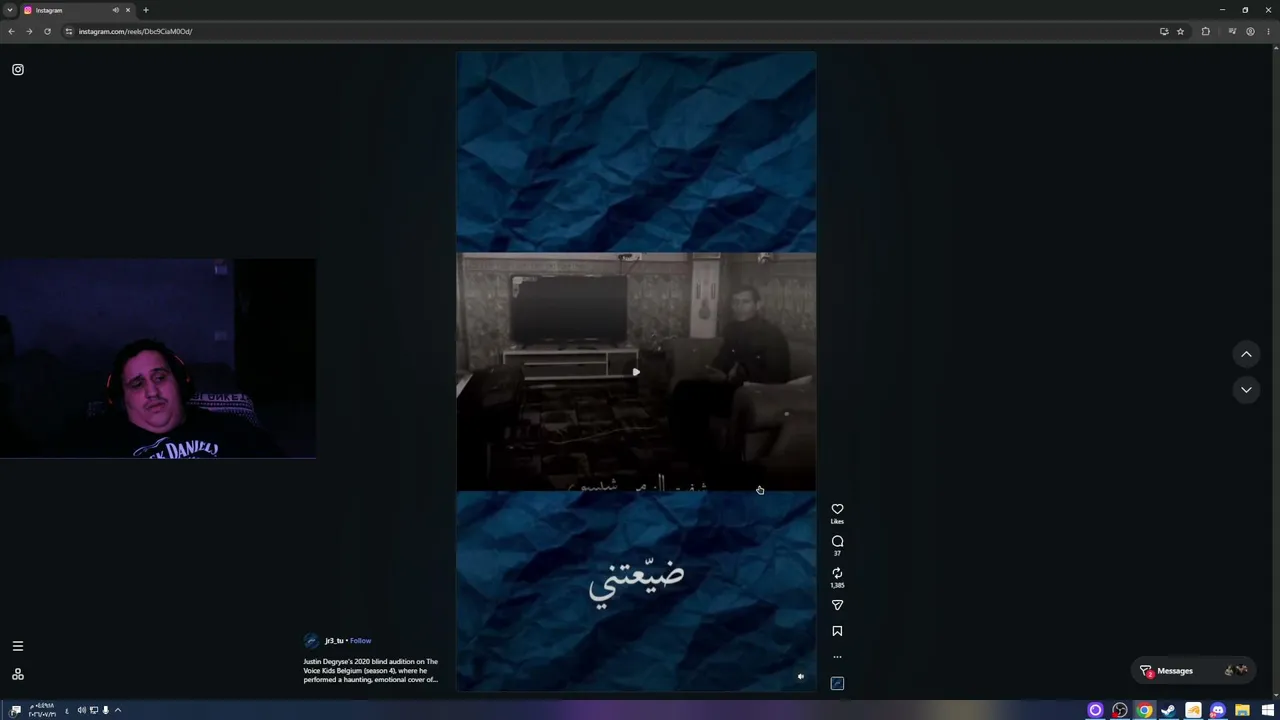Save the reel with bookmark icon
This screenshot has width=1280, height=720.
(837, 631)
